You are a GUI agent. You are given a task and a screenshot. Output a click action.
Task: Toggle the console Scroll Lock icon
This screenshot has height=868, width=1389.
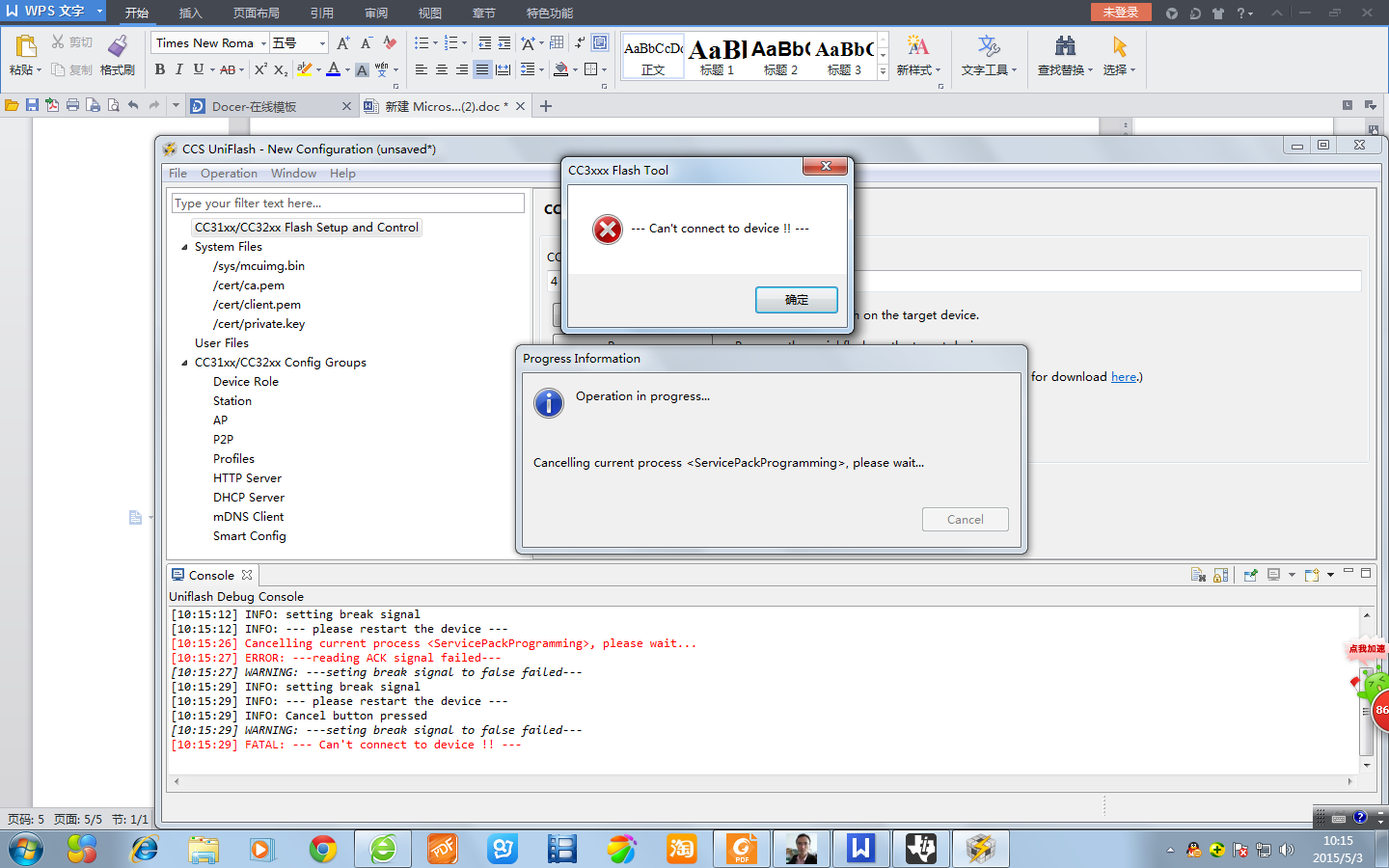tap(1221, 575)
